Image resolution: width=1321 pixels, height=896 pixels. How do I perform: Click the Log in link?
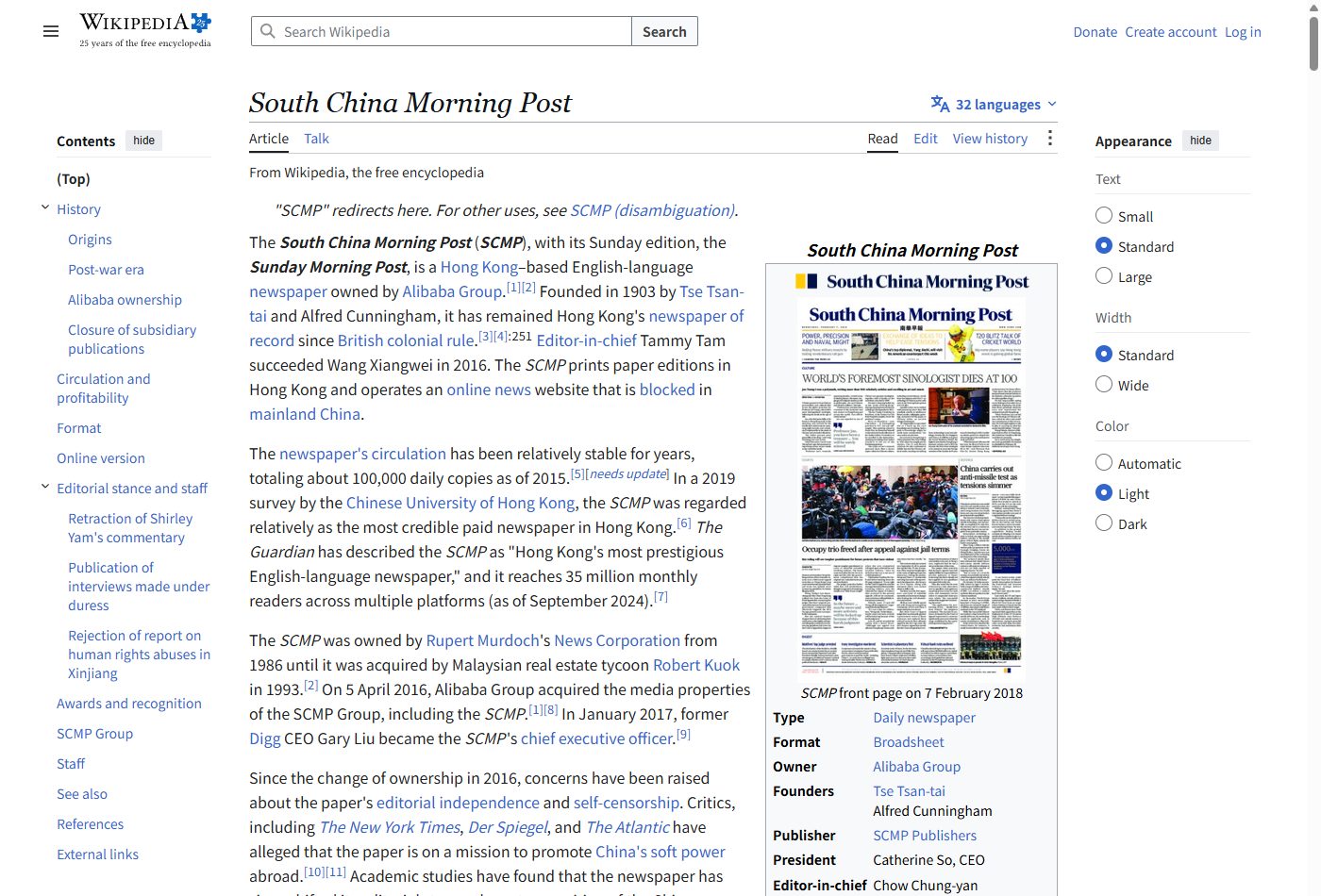1243,32
